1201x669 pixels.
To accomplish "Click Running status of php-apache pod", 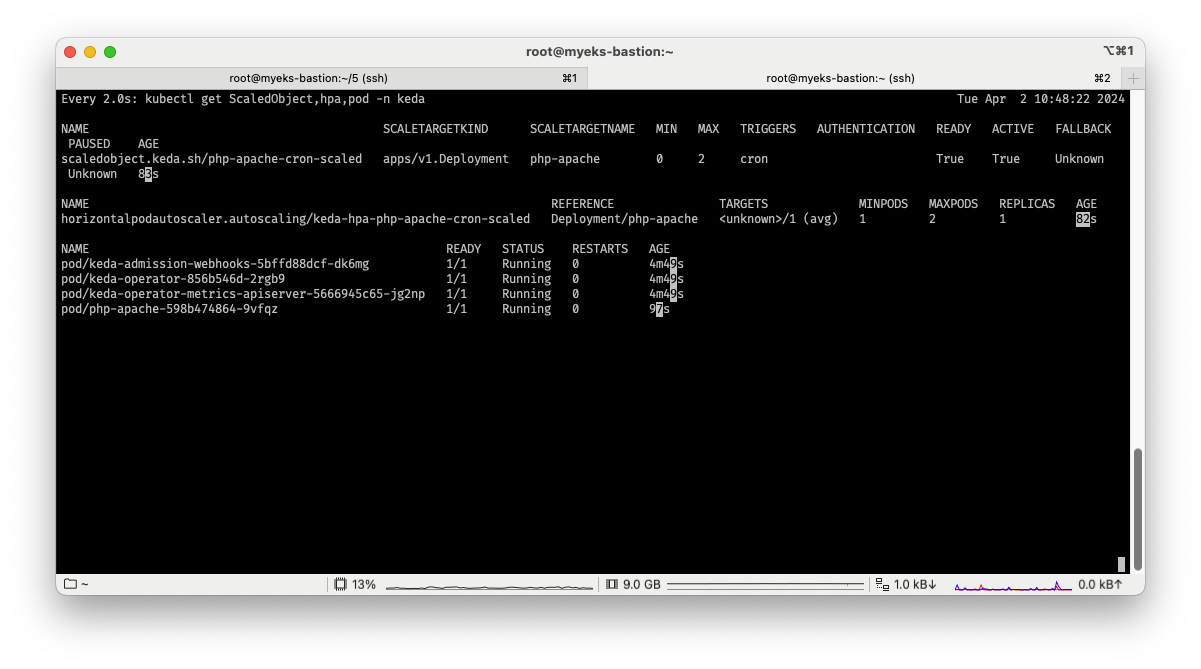I will [527, 309].
